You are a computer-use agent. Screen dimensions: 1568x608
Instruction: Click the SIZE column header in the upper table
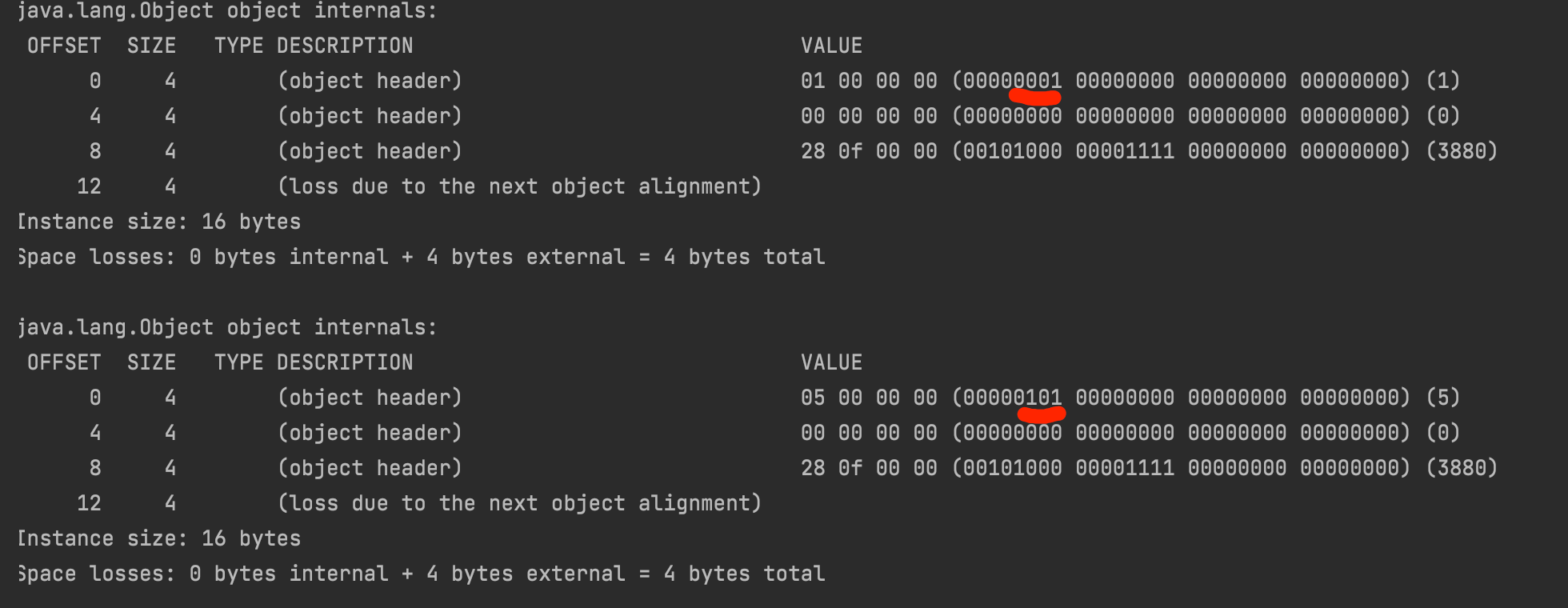coord(151,46)
